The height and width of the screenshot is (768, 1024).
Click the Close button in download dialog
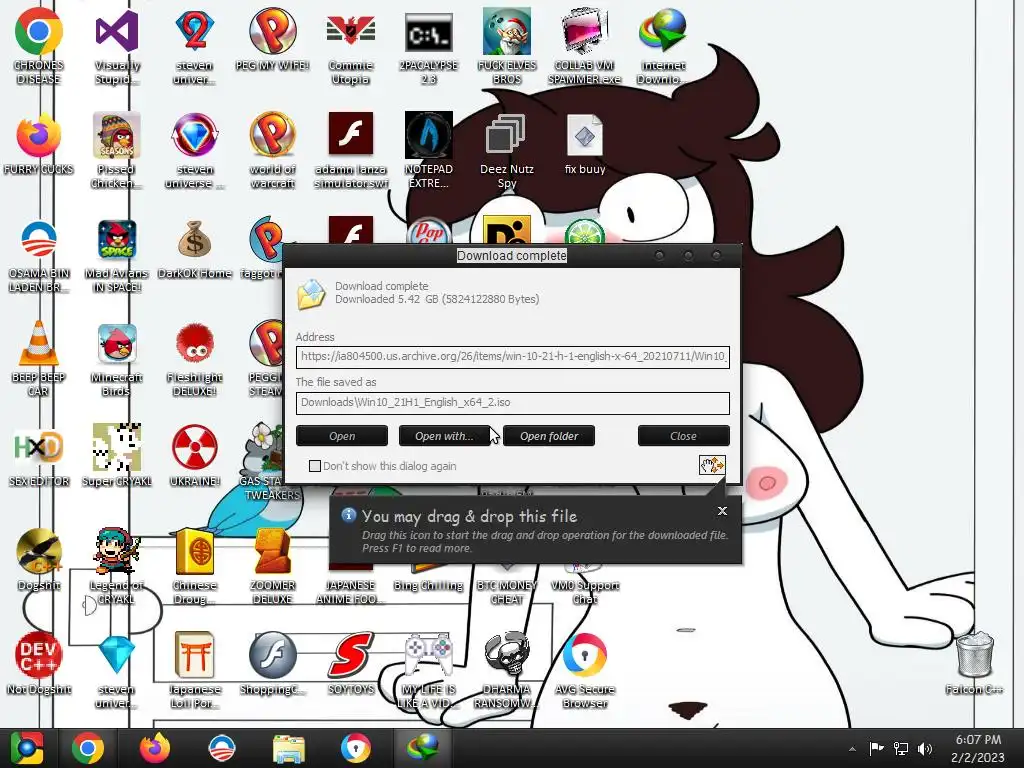pyautogui.click(x=683, y=436)
